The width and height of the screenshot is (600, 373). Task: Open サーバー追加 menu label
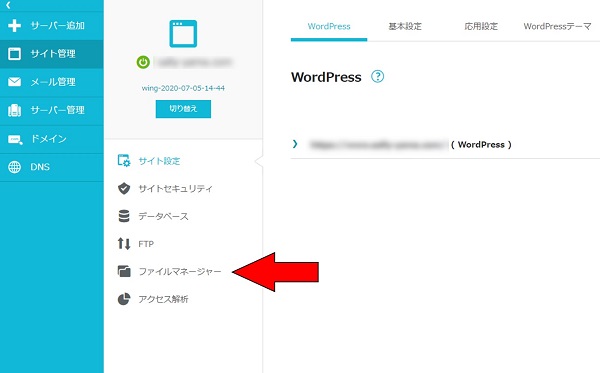pos(57,26)
